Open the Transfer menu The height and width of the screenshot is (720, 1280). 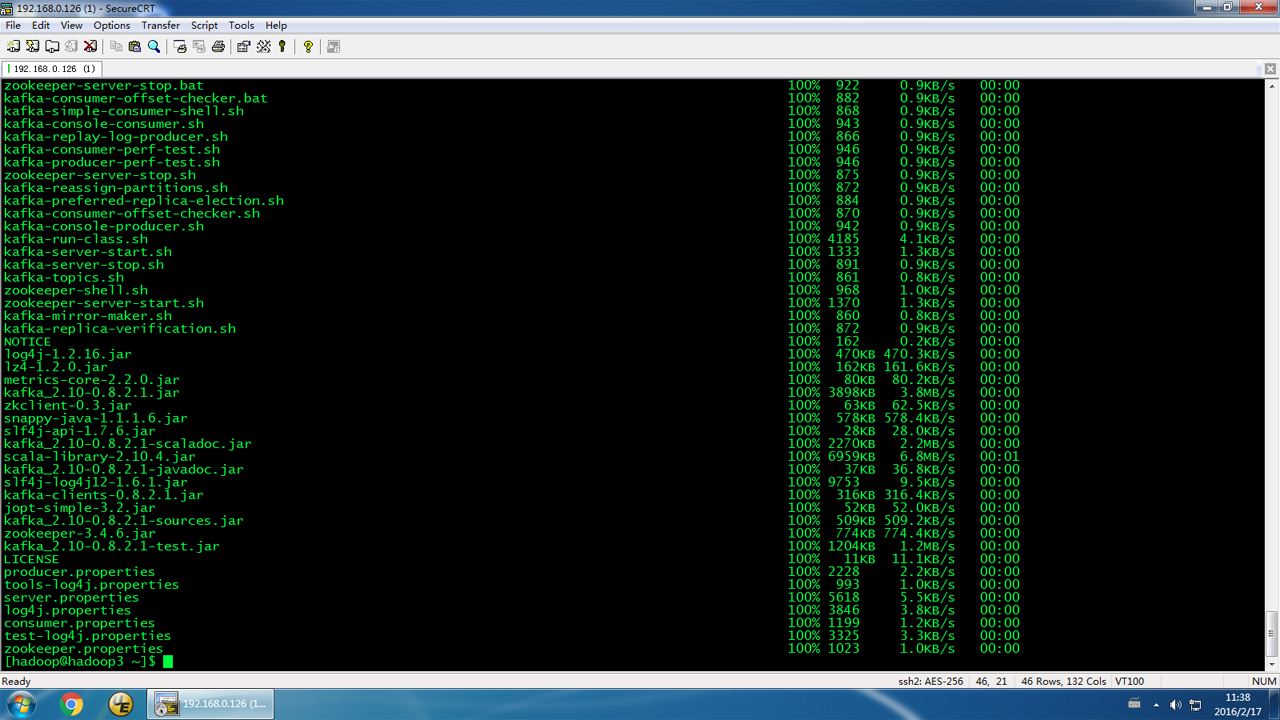[161, 25]
